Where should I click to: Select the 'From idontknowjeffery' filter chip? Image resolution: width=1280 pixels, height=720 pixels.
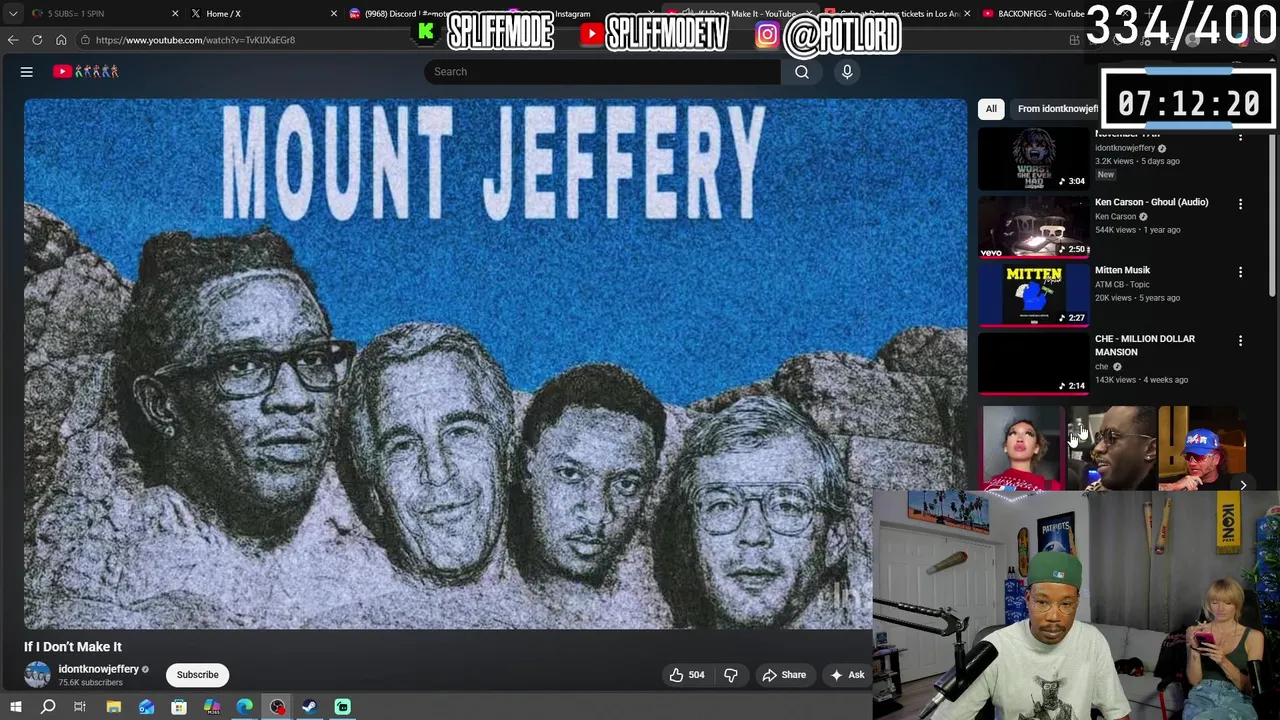coord(1058,109)
